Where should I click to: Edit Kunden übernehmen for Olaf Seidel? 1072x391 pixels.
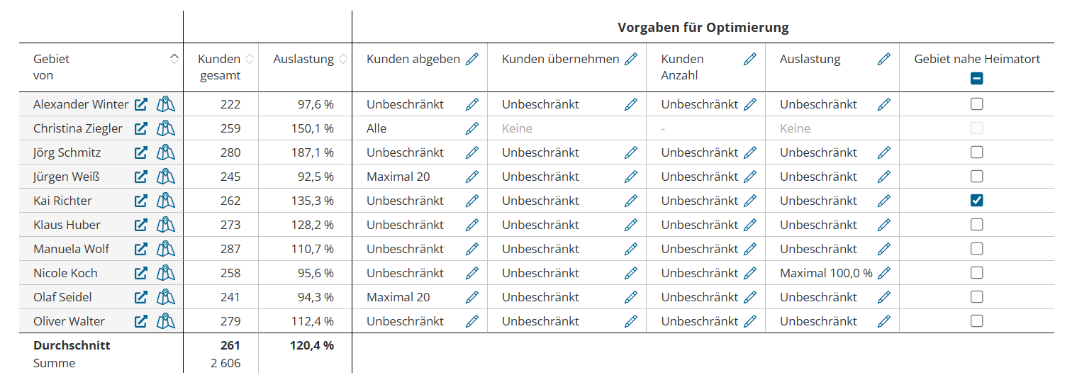pos(630,297)
